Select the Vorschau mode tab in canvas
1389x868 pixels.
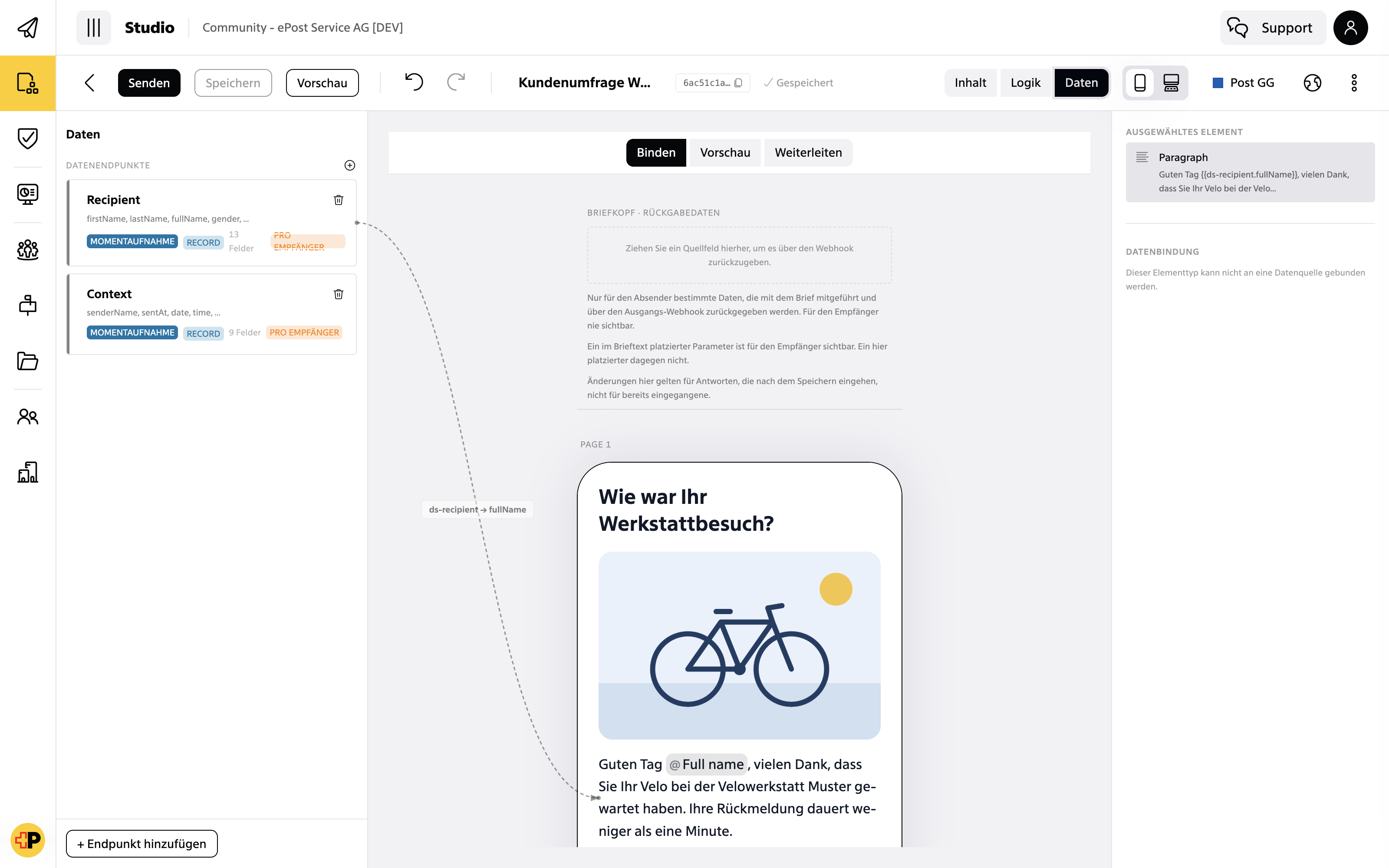(725, 153)
